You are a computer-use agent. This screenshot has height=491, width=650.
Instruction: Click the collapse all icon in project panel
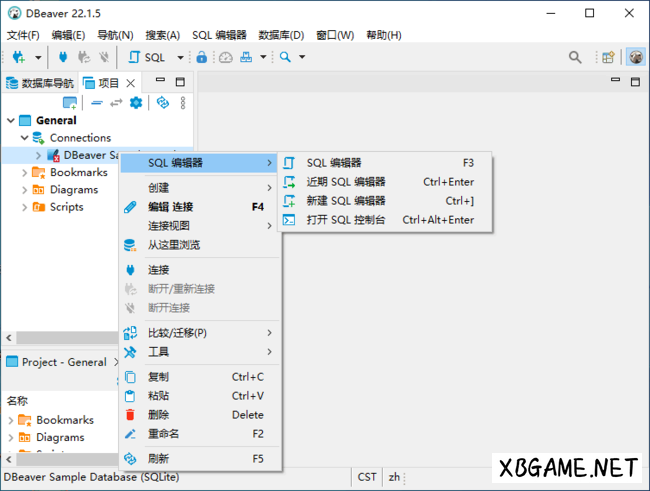[97, 102]
